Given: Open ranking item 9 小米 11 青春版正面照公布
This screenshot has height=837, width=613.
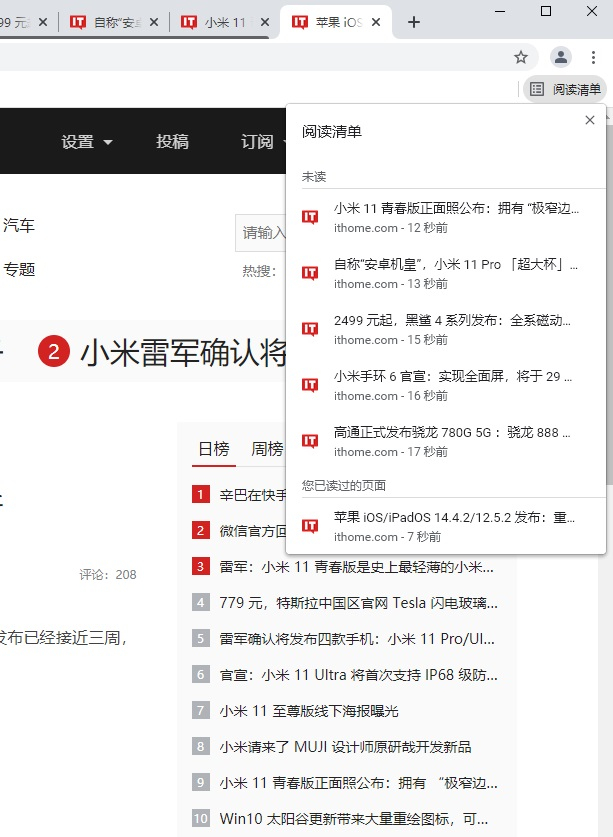Looking at the screenshot, I should pos(358,783).
